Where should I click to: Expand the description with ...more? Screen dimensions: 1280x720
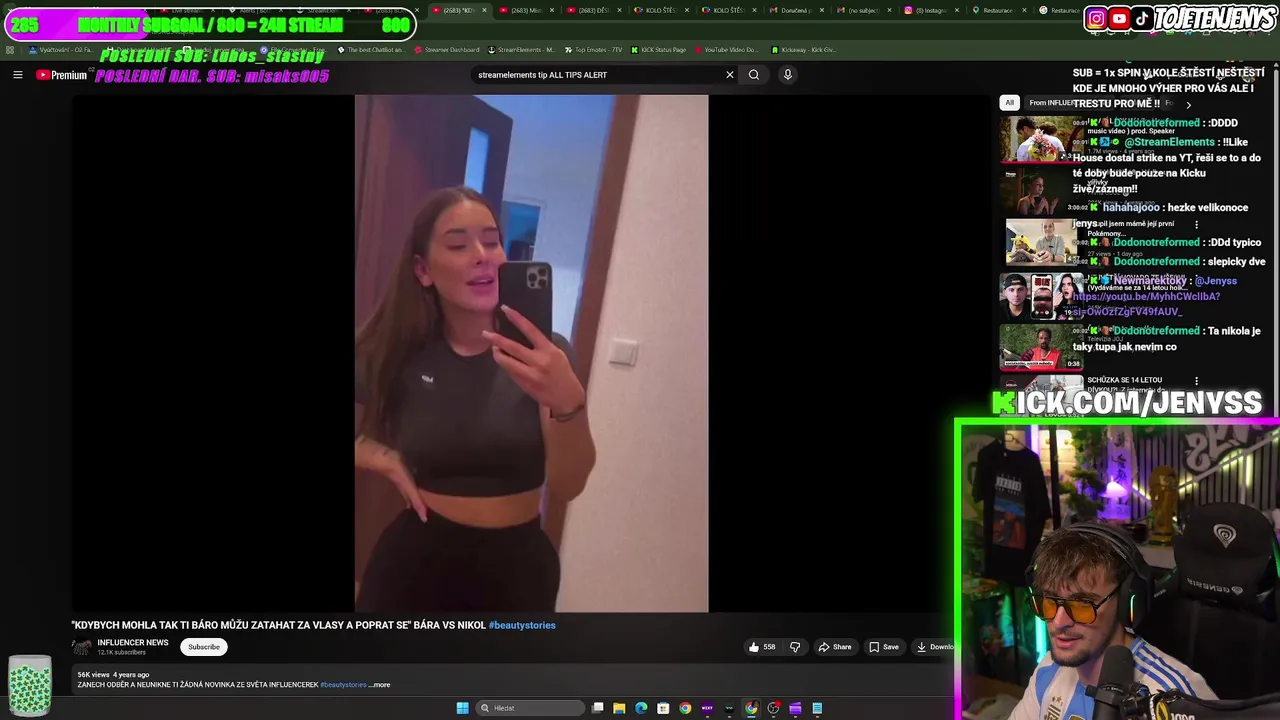[380, 685]
